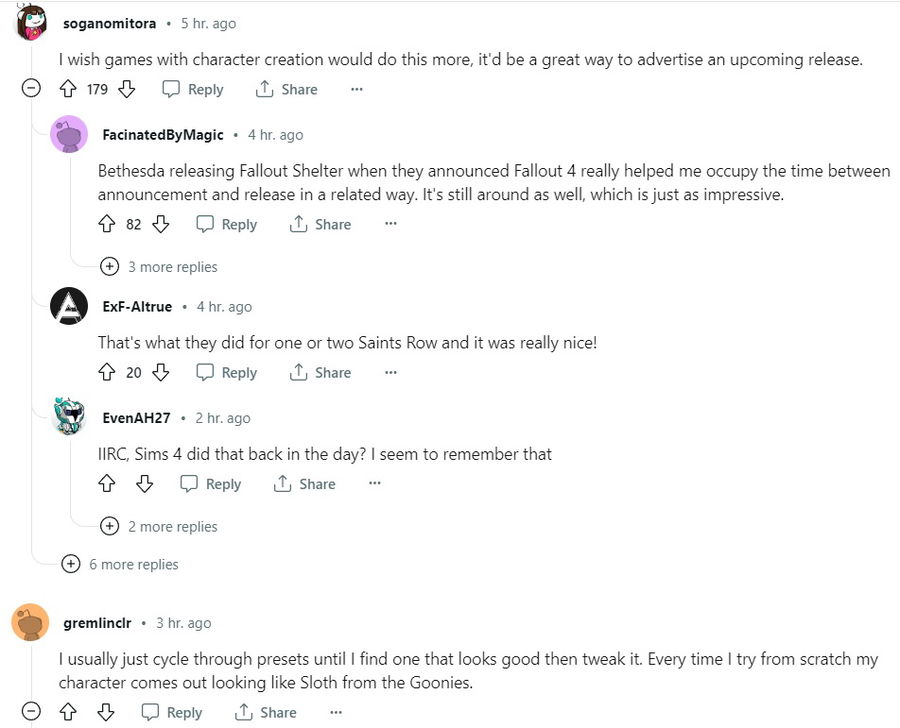Click soganomitora's profile avatar
The width and height of the screenshot is (900, 728).
pos(31,22)
